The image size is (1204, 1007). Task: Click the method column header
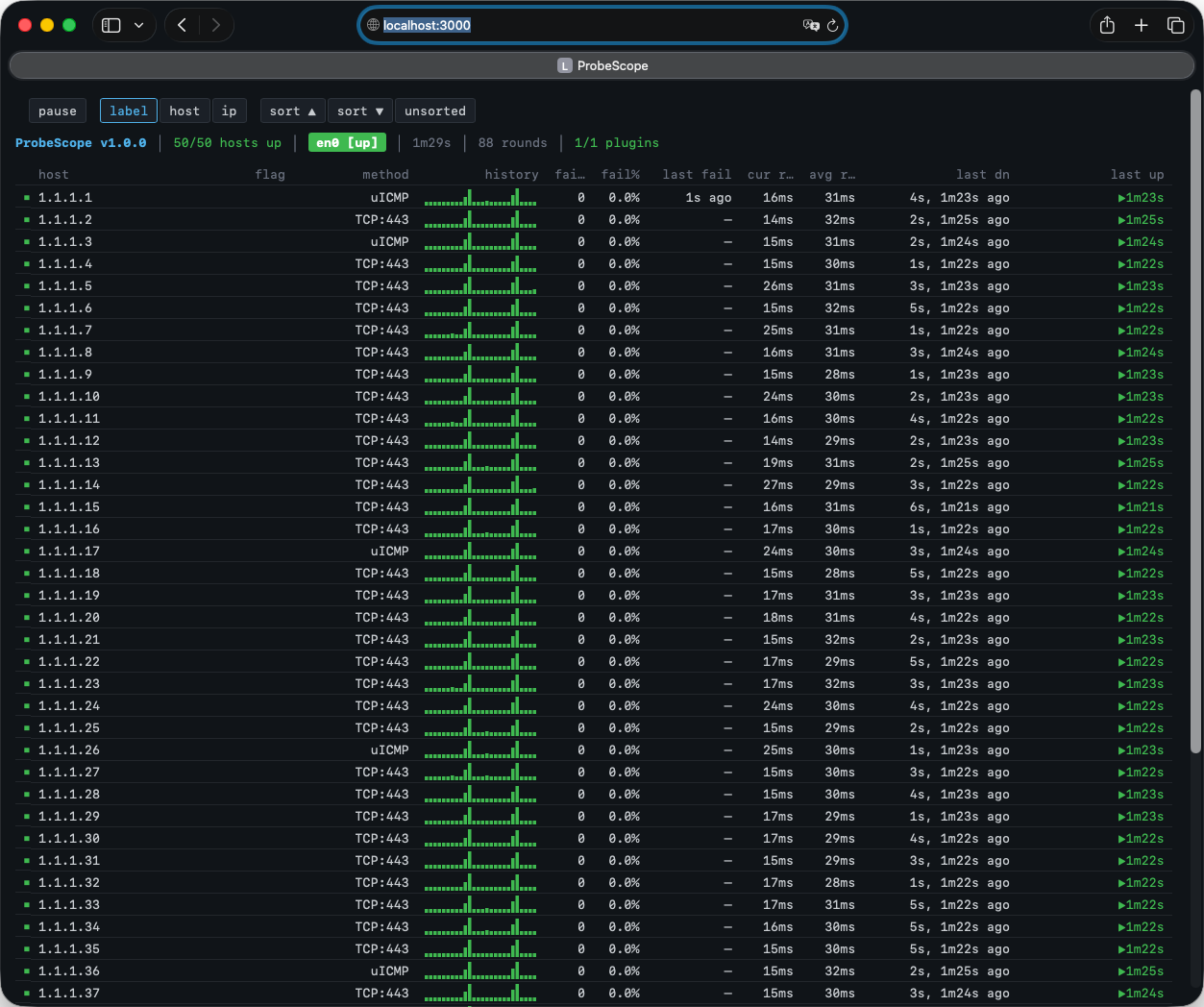coord(385,174)
